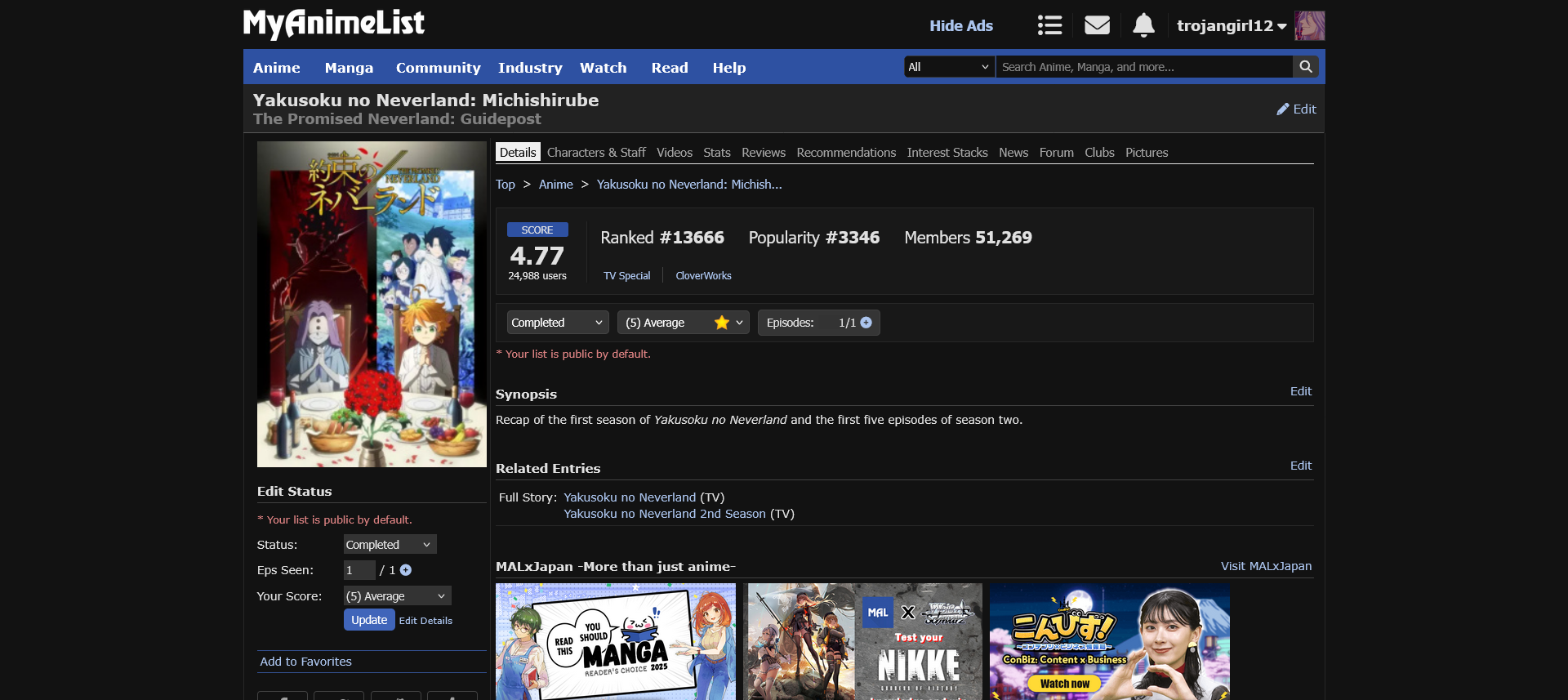1568x700 pixels.
Task: Switch to the Pictures tab
Action: click(1147, 152)
